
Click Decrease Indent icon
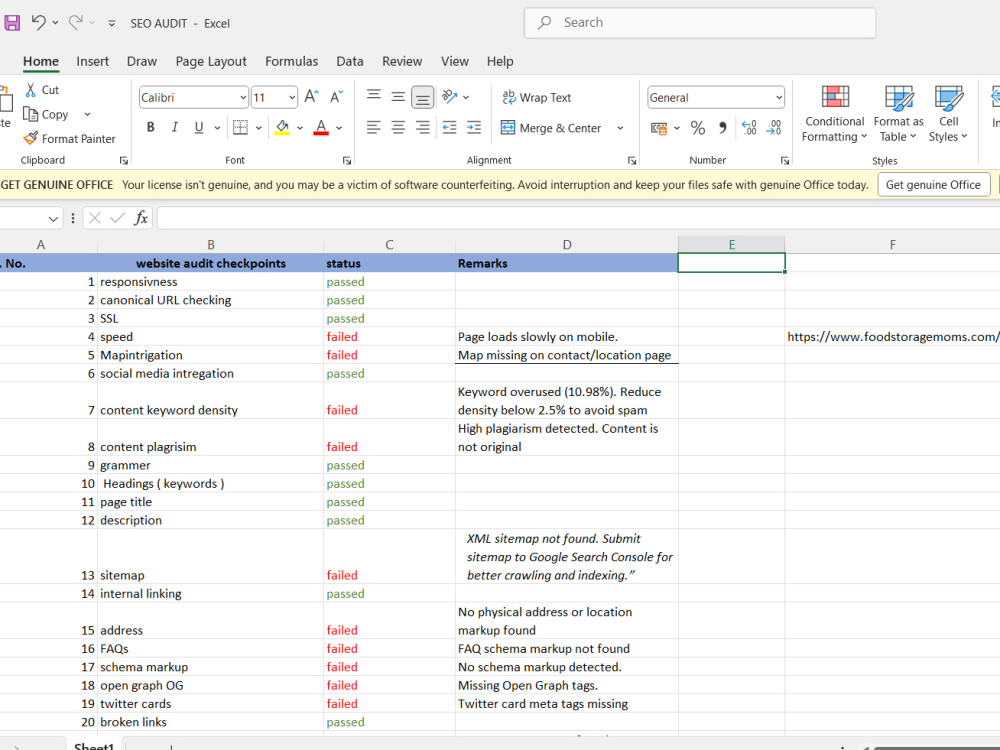click(450, 128)
